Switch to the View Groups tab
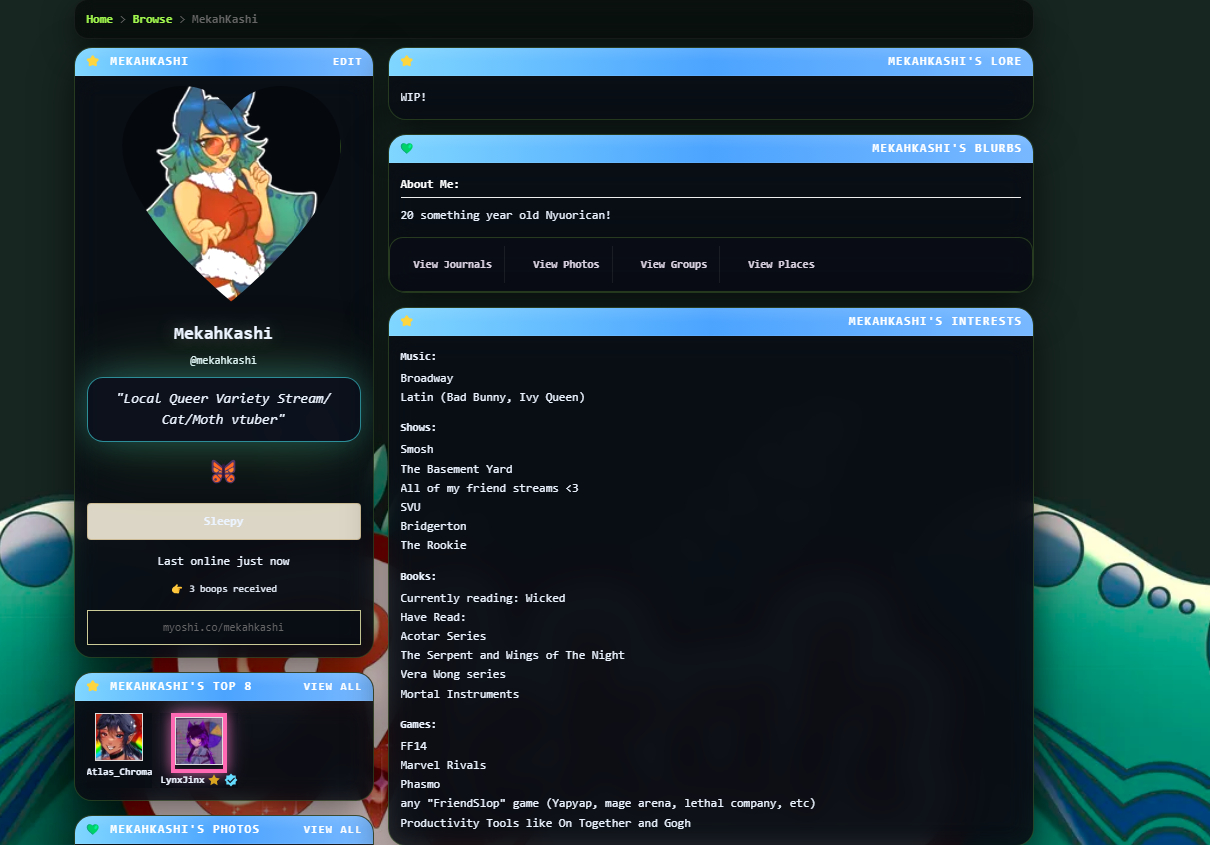This screenshot has height=845, width=1210. (x=673, y=265)
